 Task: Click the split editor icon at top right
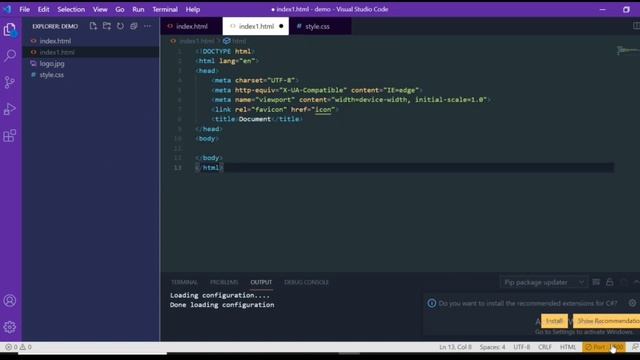[636, 26]
